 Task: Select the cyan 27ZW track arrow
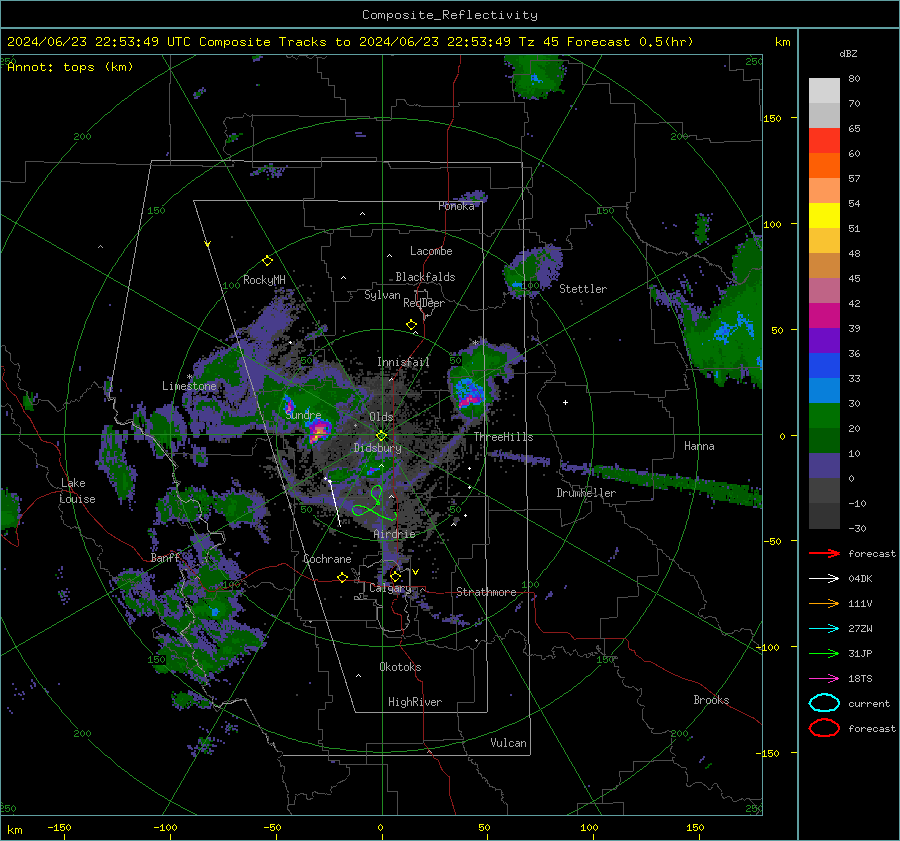[x=824, y=629]
